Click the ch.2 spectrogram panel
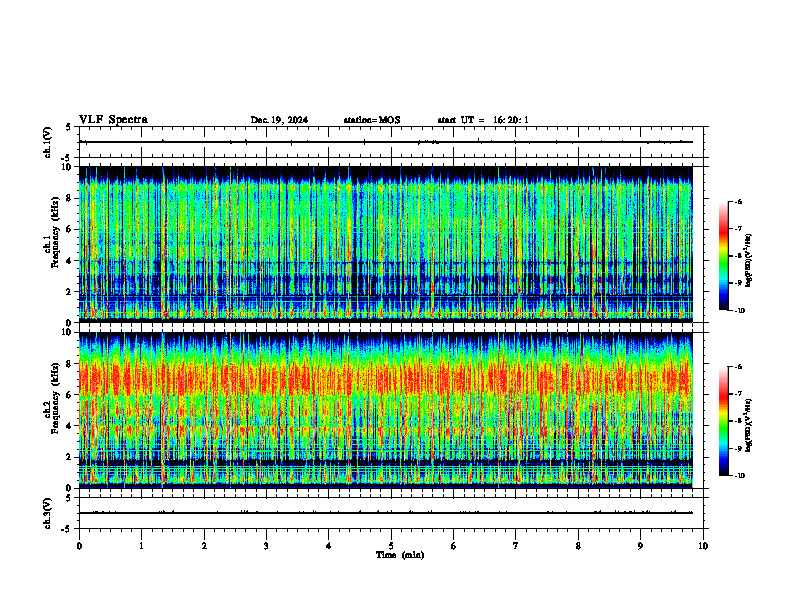792x612 pixels. 386,410
